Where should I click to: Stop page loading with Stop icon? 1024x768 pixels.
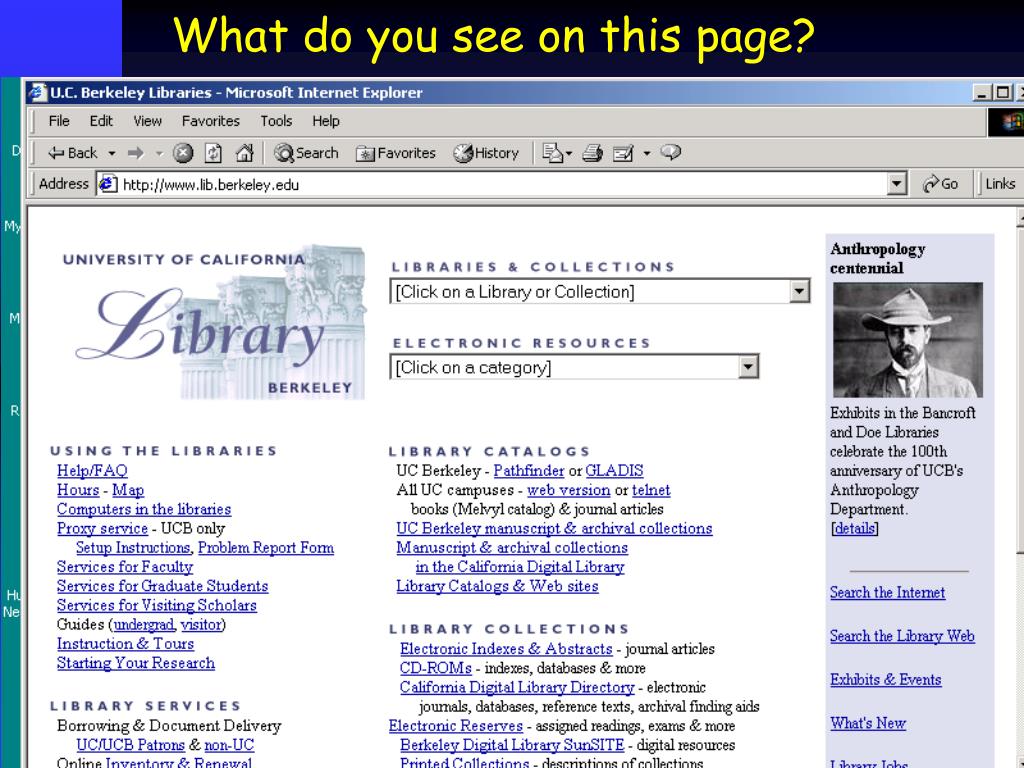[x=183, y=153]
